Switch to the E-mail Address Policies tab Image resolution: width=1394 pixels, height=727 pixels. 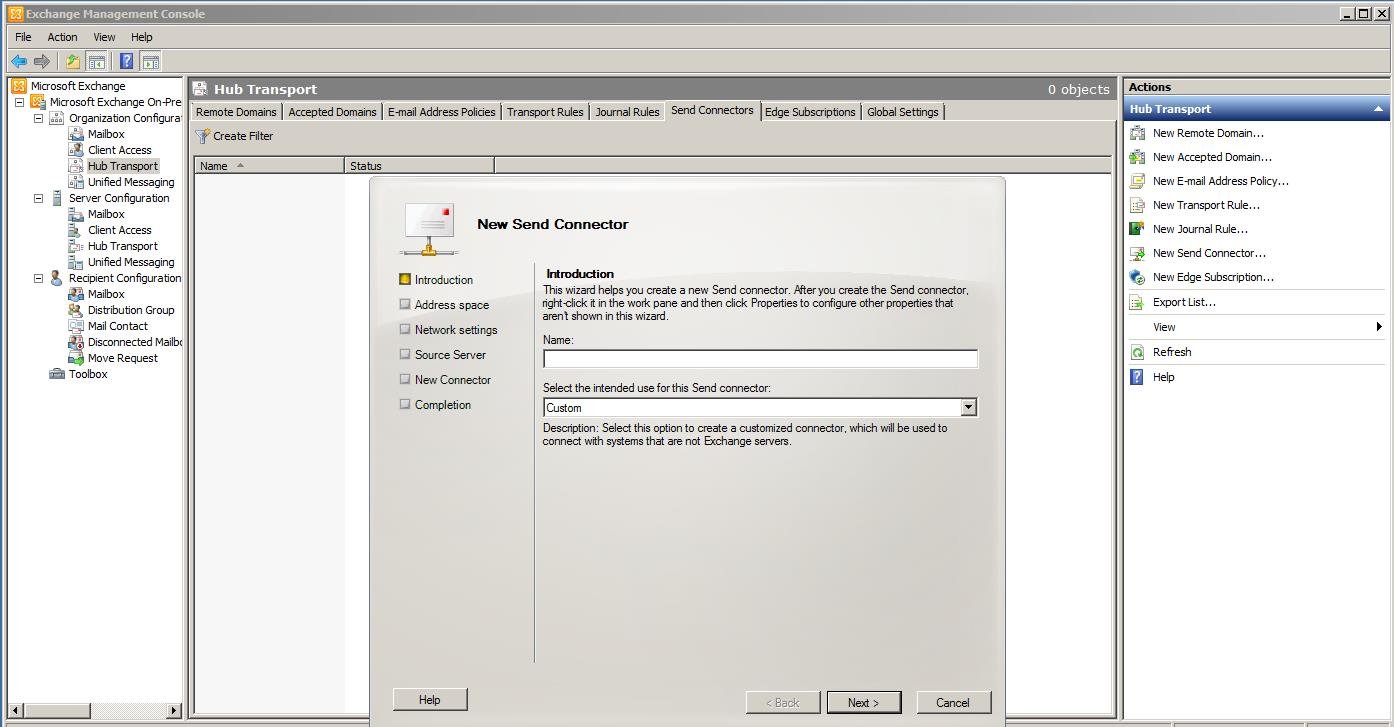(x=441, y=112)
